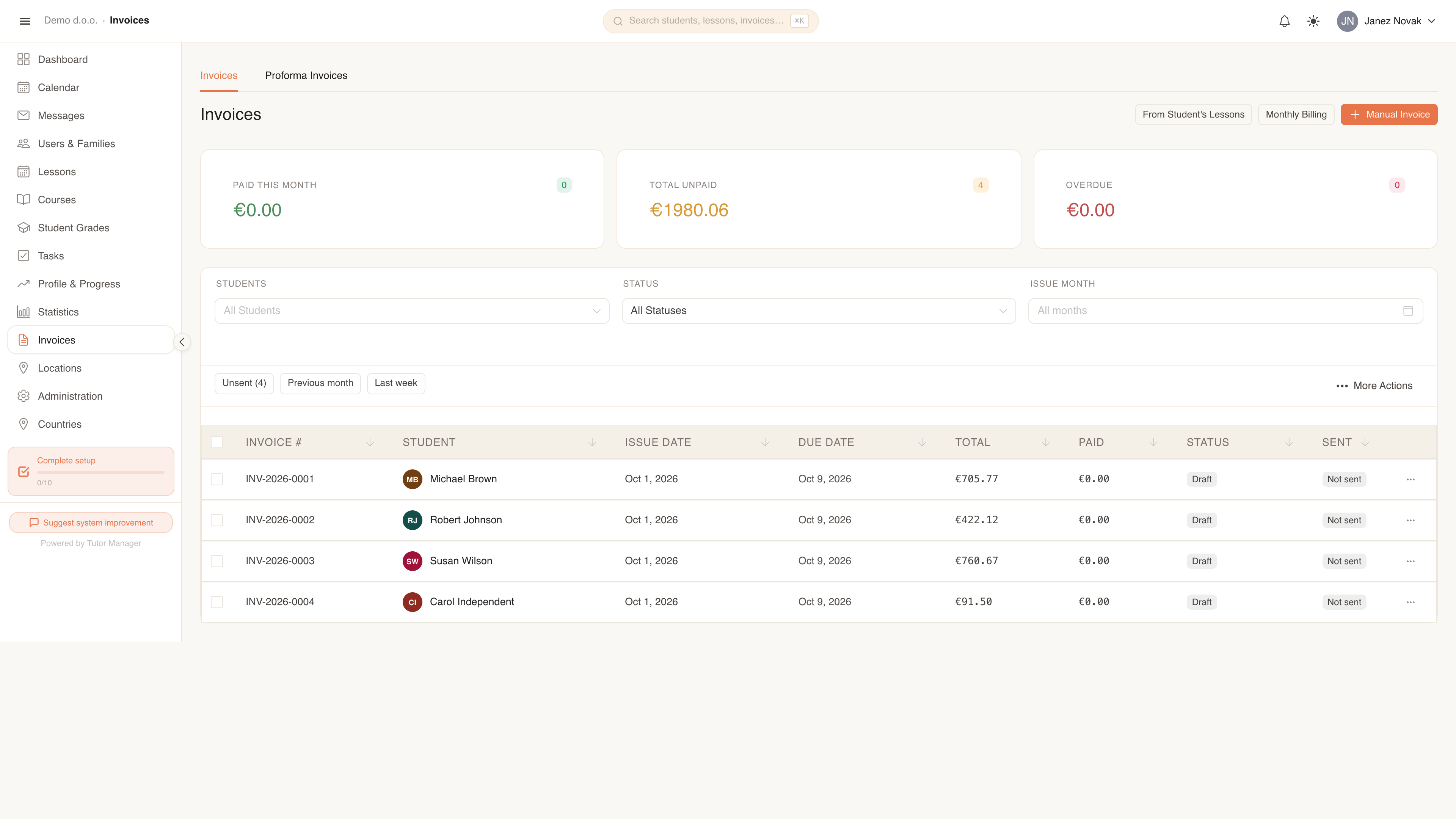Open Statistics in the sidebar

pyautogui.click(x=91, y=312)
